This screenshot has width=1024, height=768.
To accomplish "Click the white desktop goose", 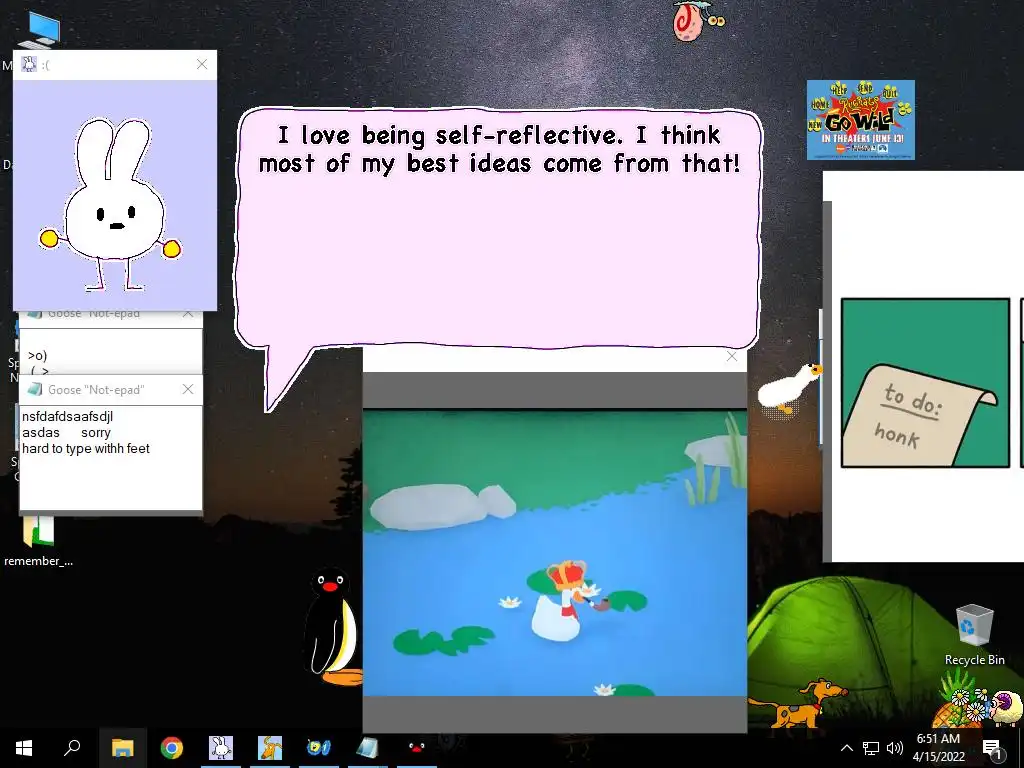I will pyautogui.click(x=789, y=389).
